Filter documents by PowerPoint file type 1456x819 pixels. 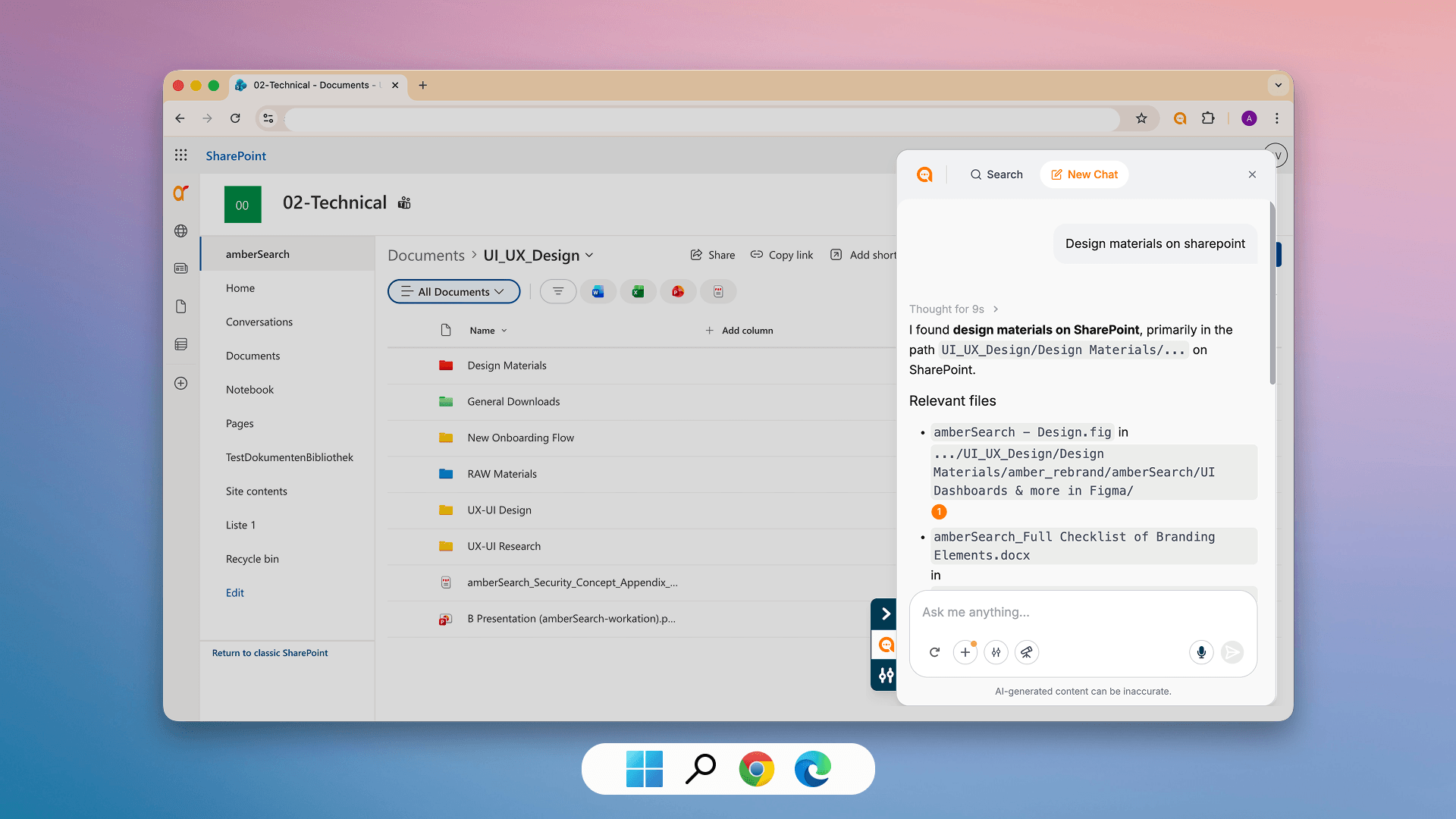click(x=678, y=292)
